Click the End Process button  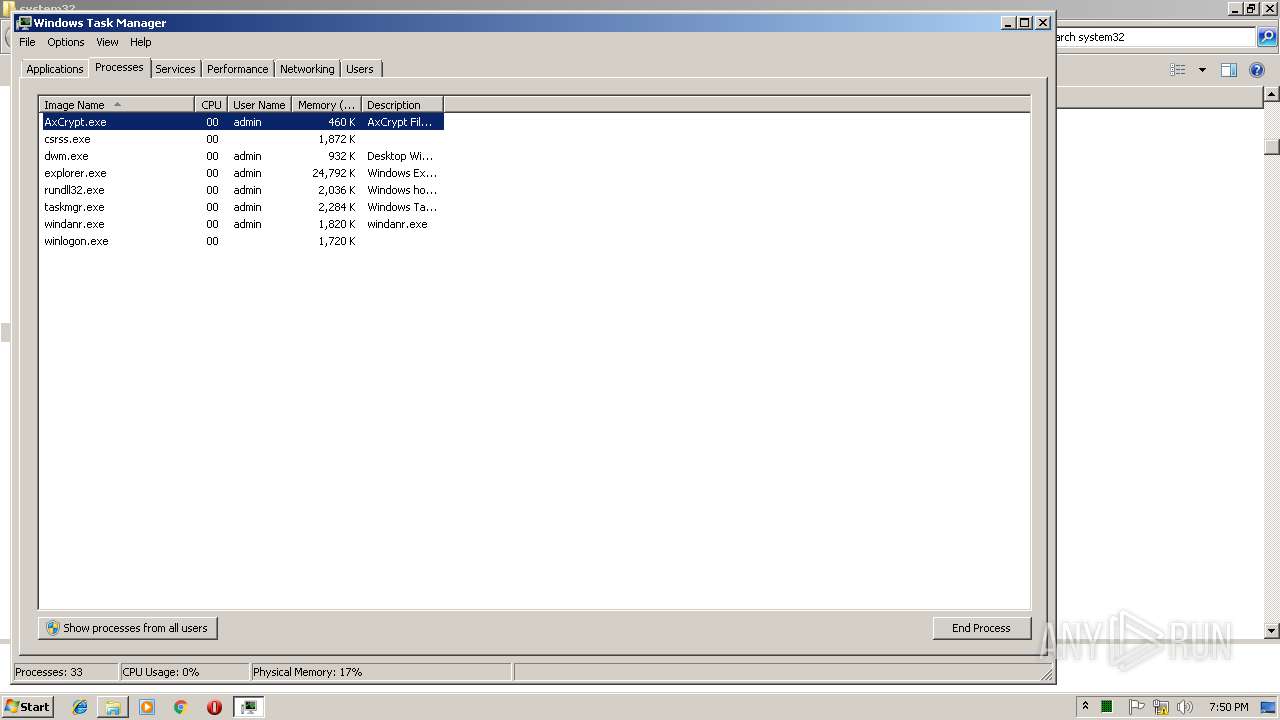click(981, 628)
